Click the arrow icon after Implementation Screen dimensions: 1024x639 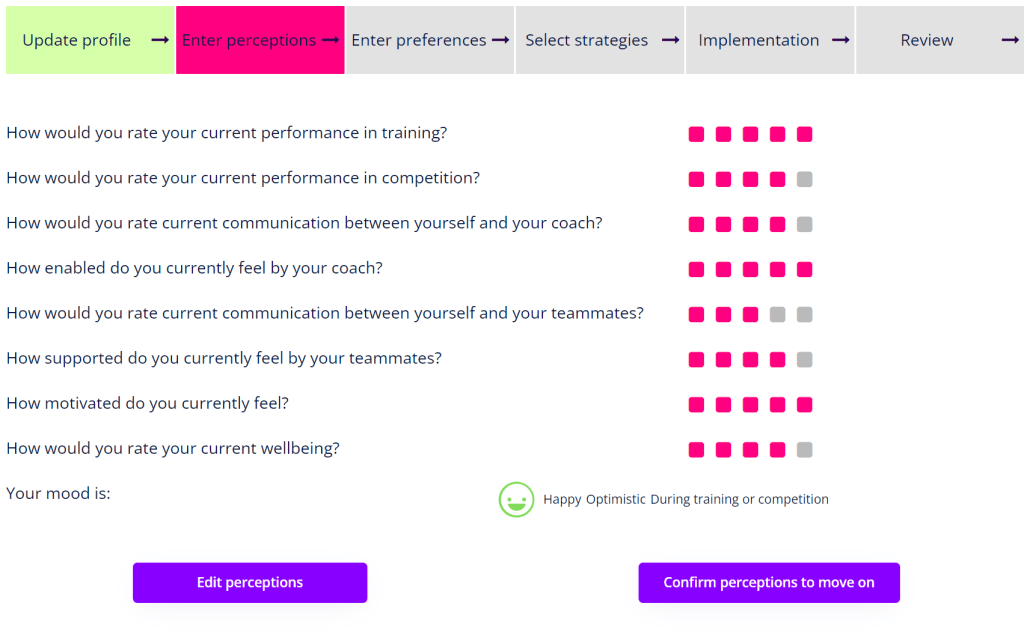tap(841, 40)
